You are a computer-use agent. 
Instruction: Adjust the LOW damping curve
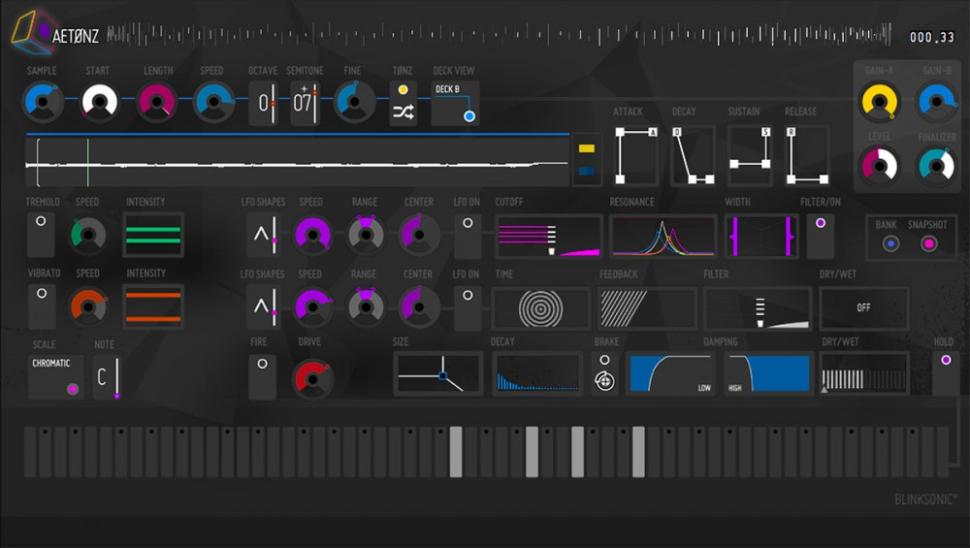(671, 374)
